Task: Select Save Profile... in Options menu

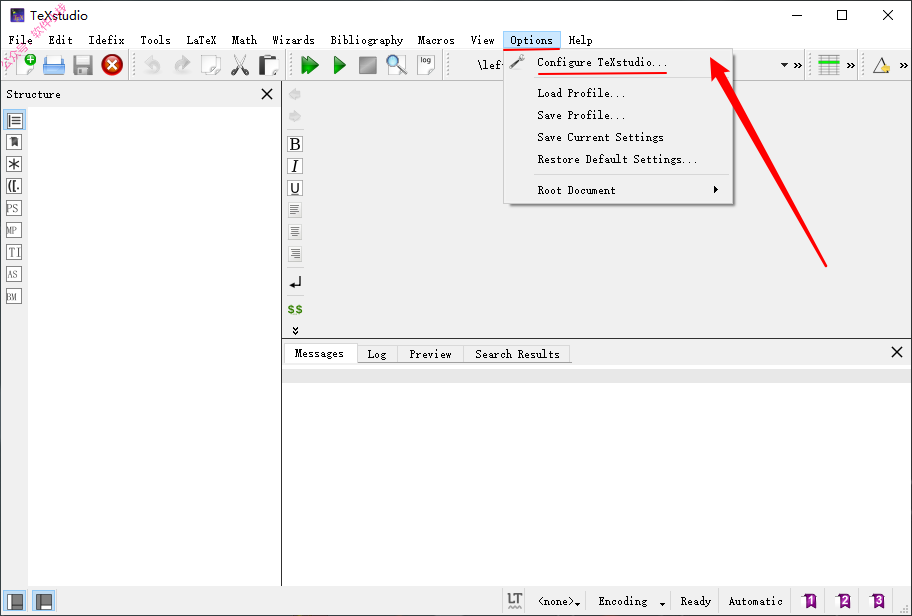Action: [618, 115]
